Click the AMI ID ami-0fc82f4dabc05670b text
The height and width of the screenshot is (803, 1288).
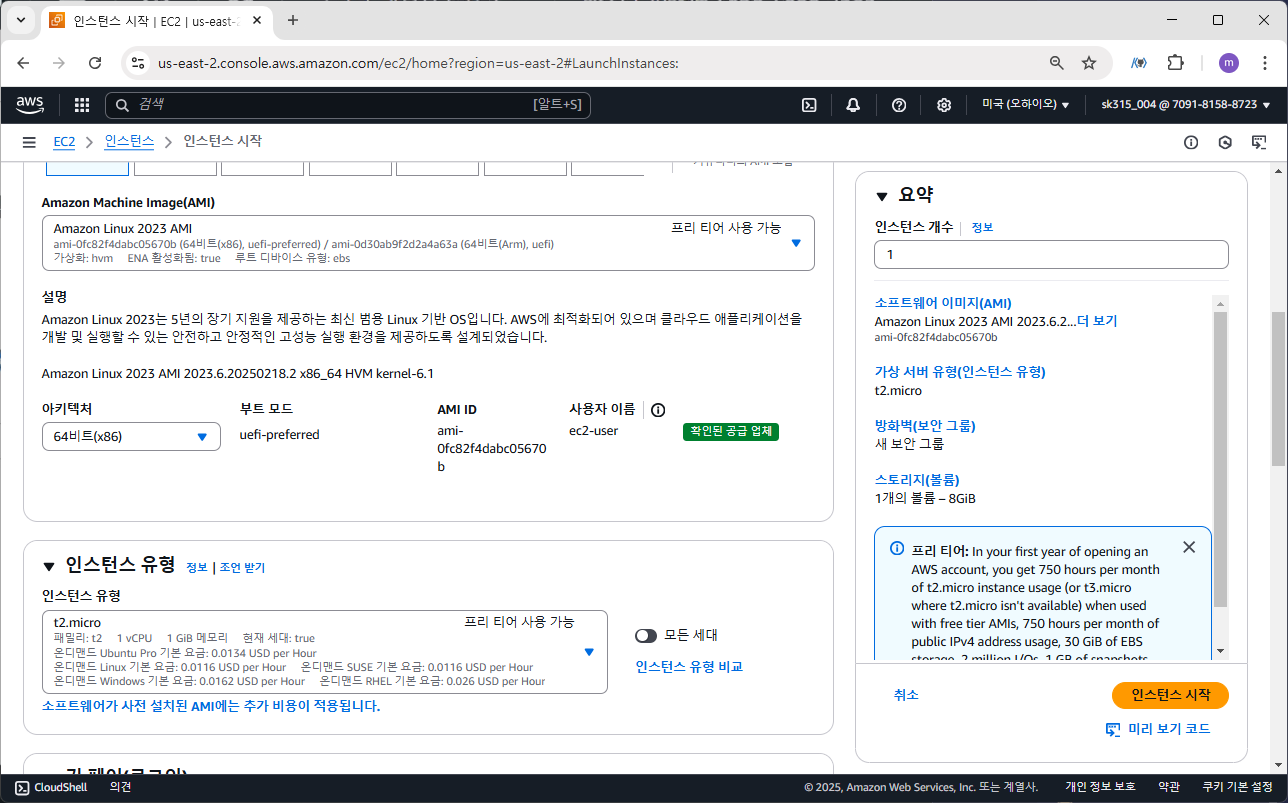[492, 449]
